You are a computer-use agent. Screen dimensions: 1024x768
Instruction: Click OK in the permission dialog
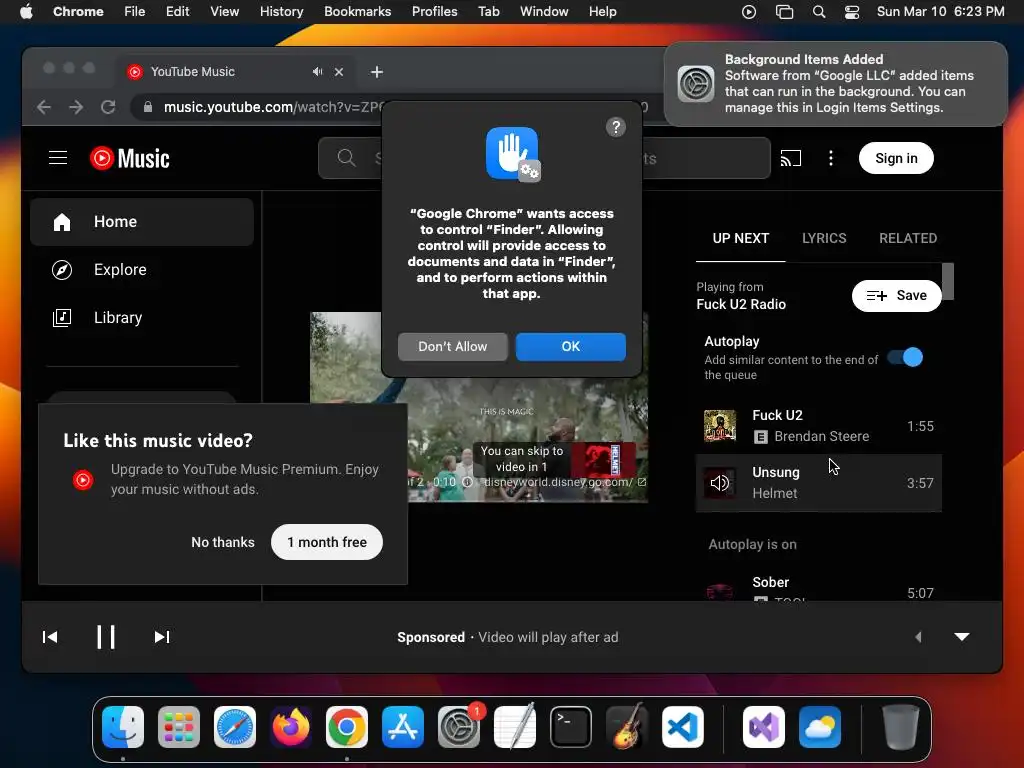click(x=570, y=347)
